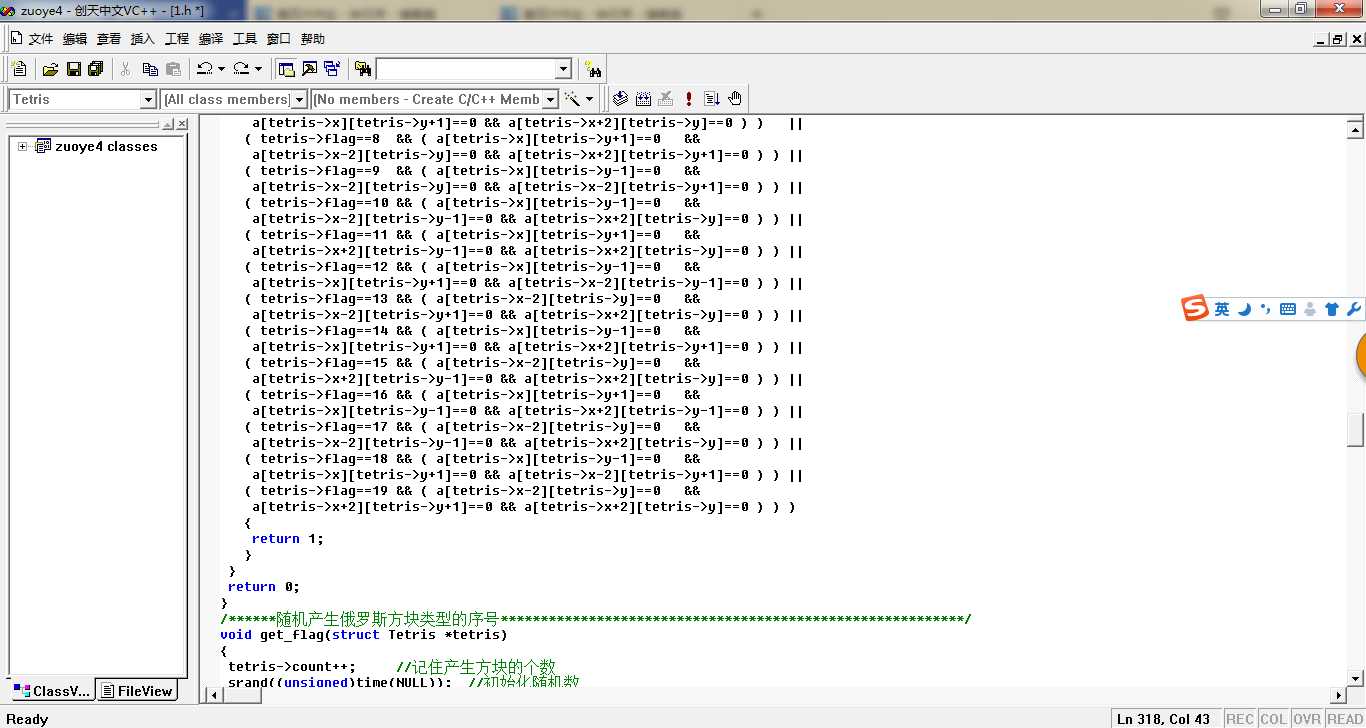Open the 窗口 menu

pos(279,39)
